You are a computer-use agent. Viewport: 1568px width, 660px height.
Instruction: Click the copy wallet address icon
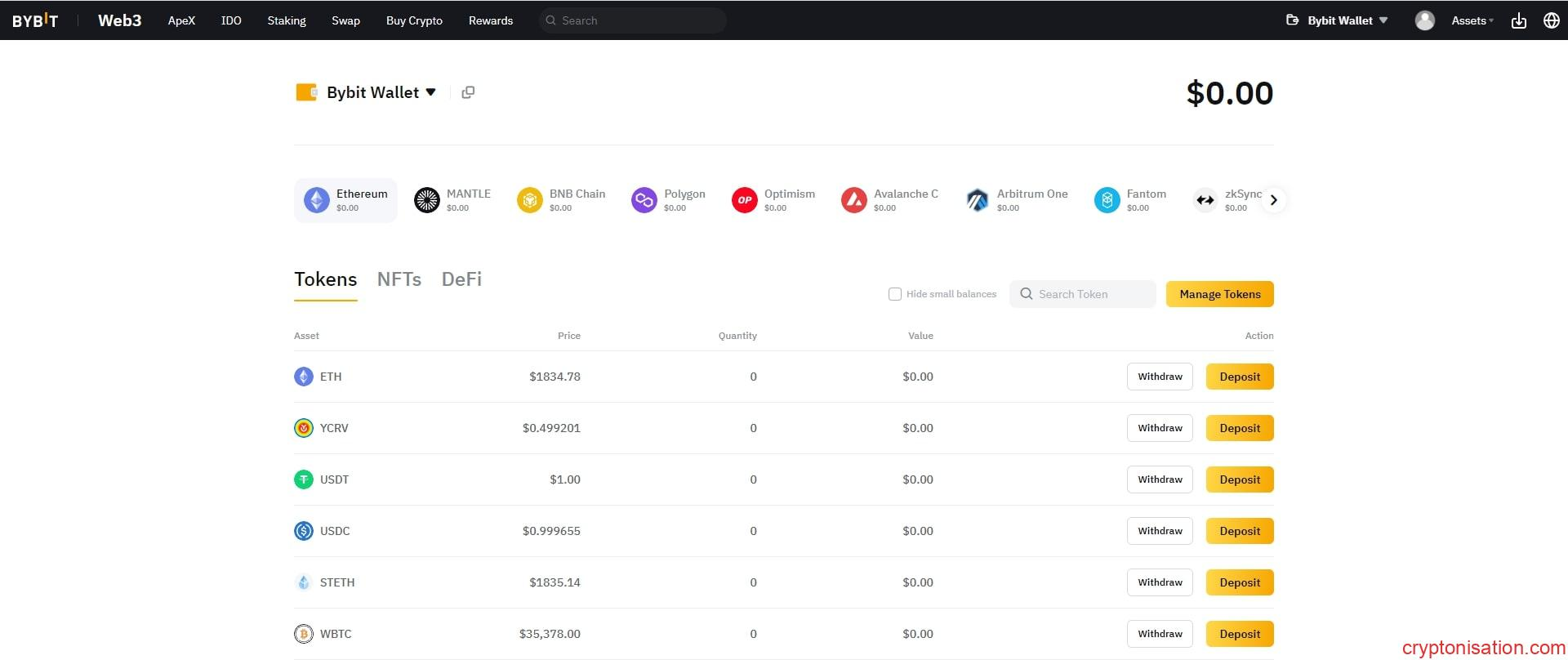(x=468, y=92)
